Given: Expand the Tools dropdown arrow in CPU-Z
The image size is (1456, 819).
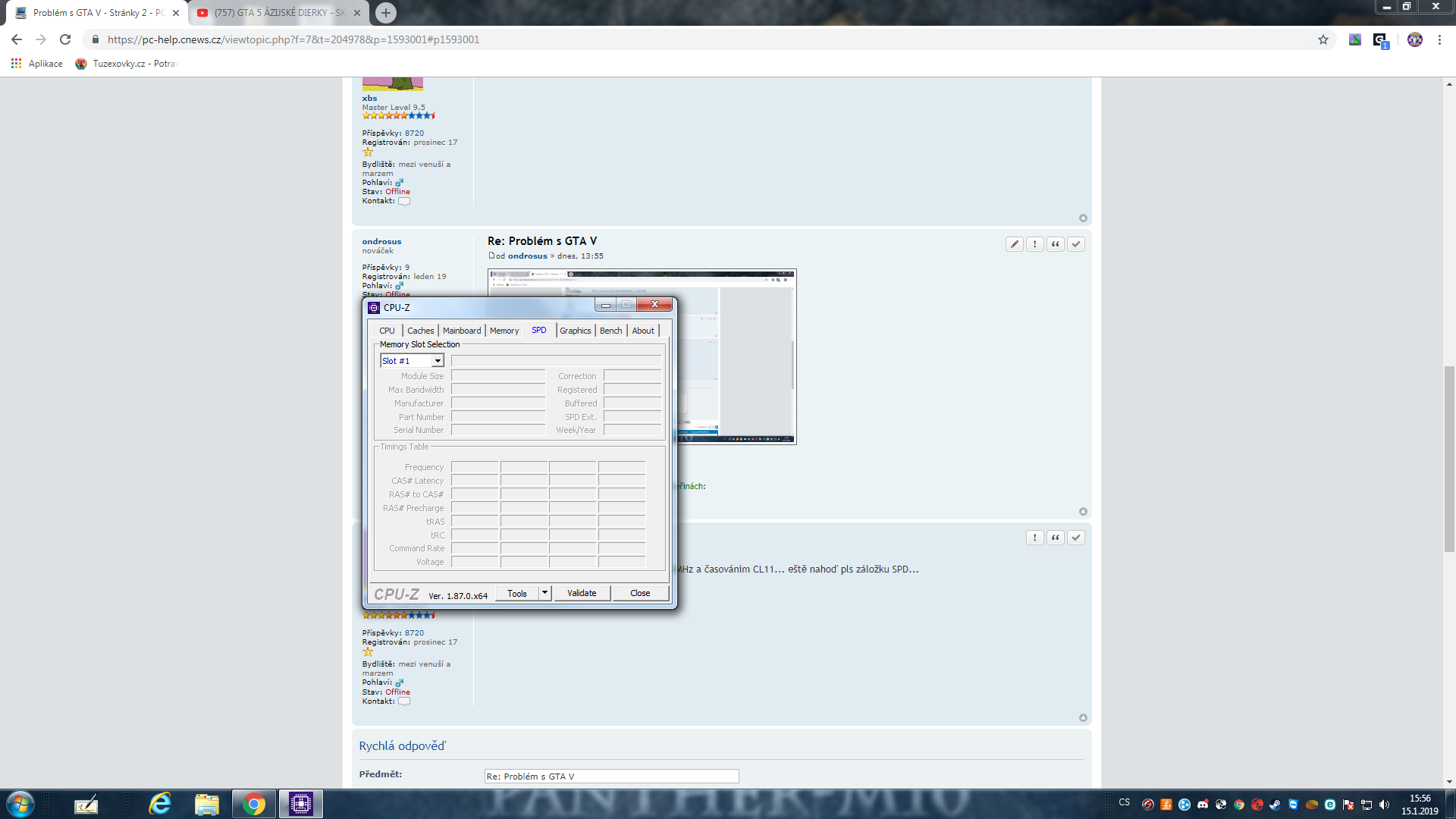Looking at the screenshot, I should click(544, 593).
